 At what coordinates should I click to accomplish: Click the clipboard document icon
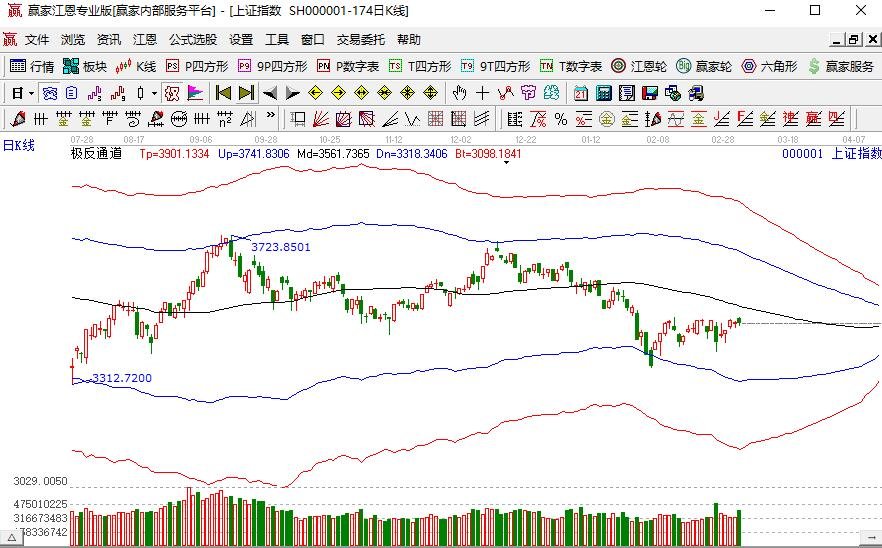coord(71,93)
